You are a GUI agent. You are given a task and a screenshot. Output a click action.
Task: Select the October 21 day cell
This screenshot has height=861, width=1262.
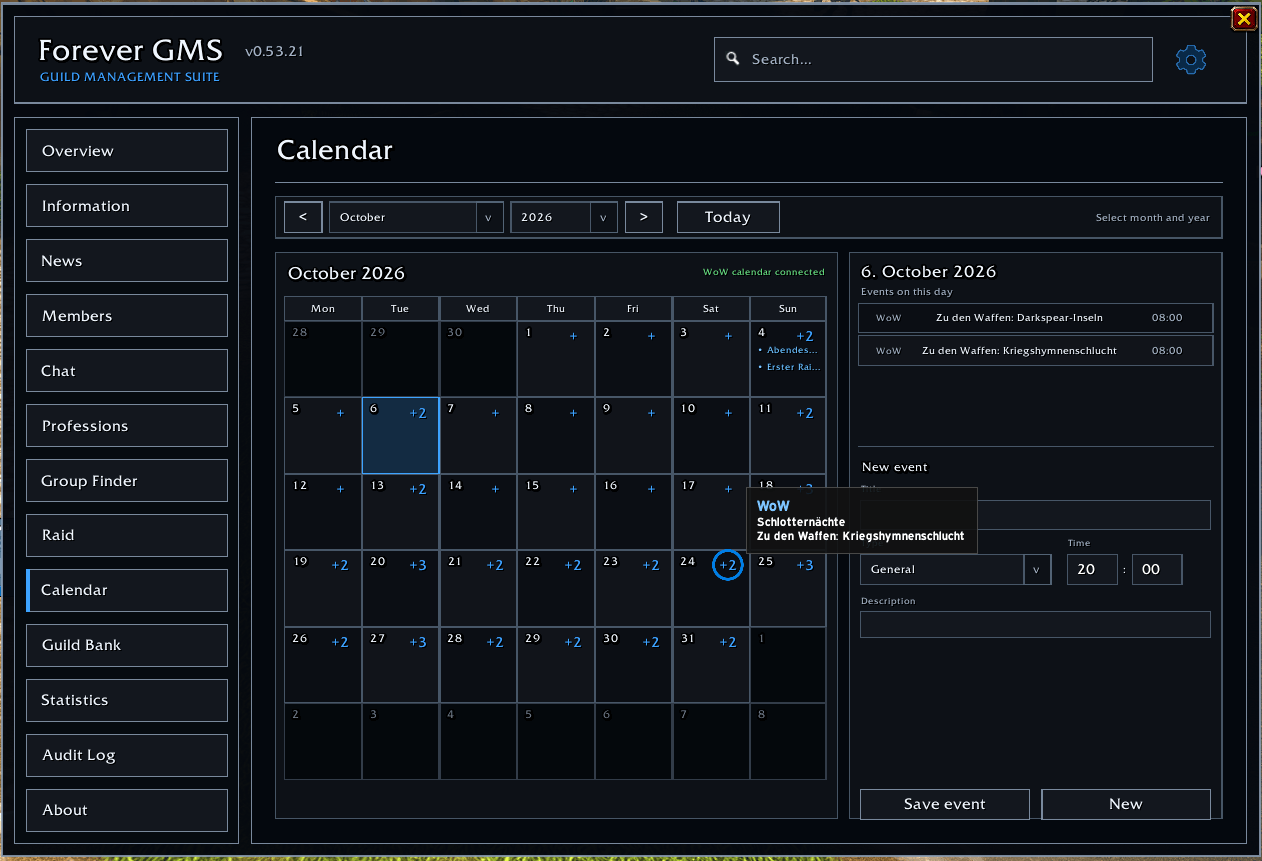pos(478,588)
